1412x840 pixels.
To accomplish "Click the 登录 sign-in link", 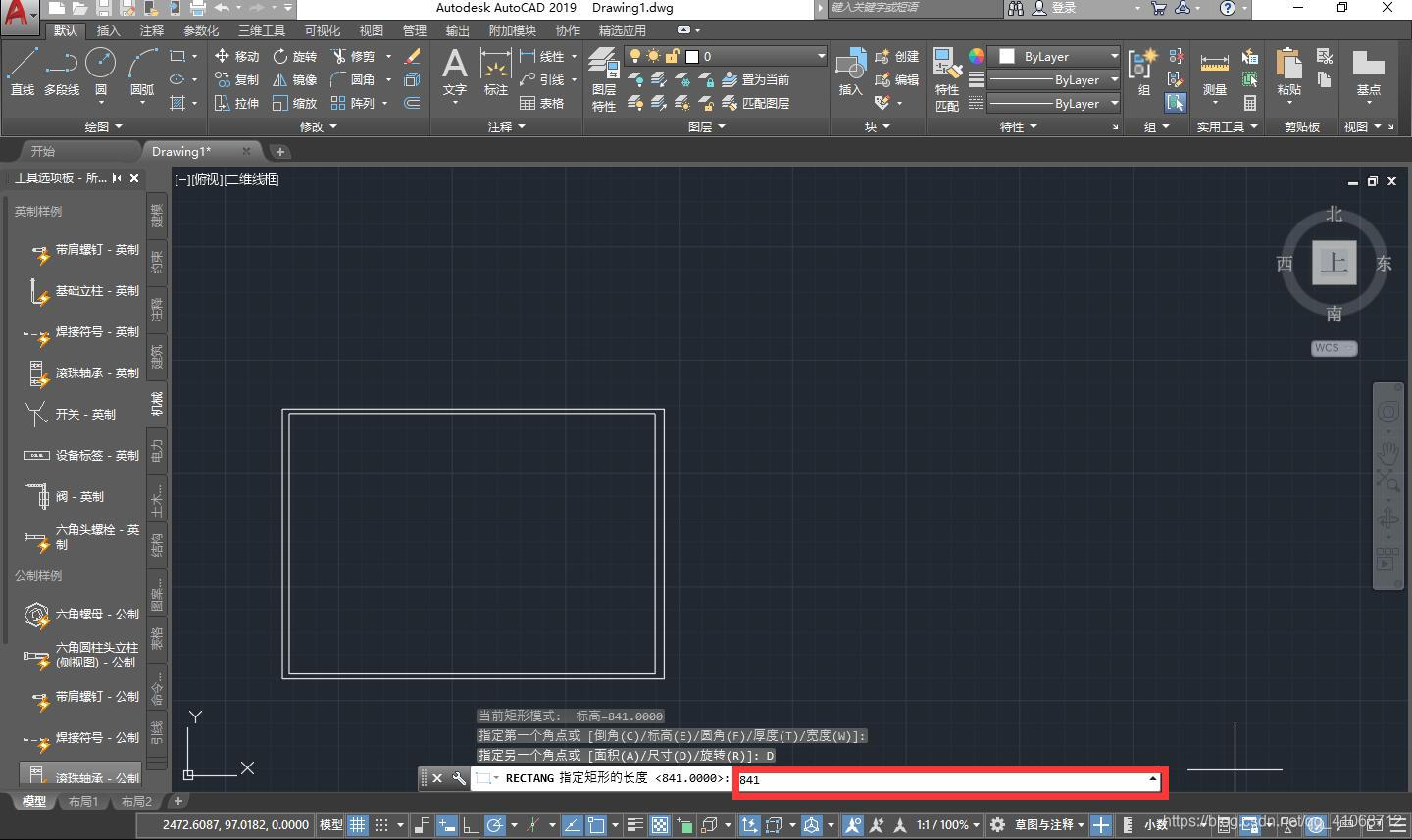I will click(x=1055, y=8).
